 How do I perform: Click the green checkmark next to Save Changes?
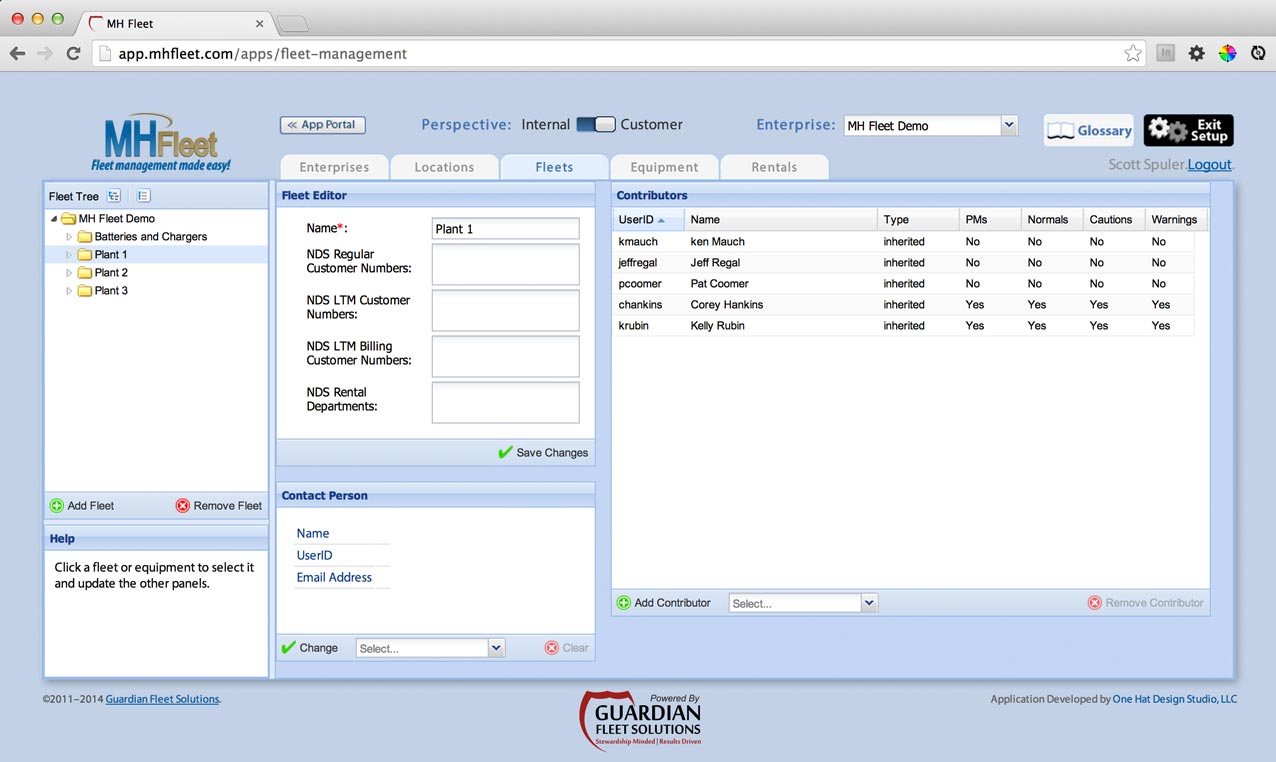coord(505,452)
